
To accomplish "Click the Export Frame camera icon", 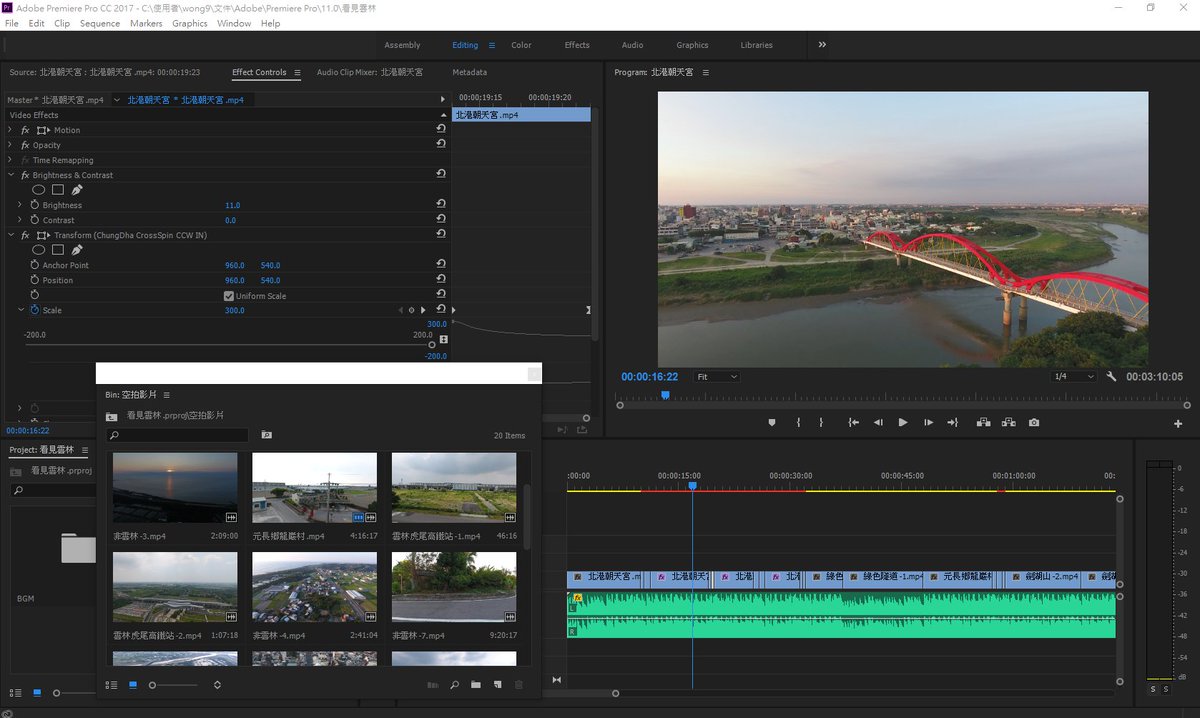I will click(x=1034, y=423).
